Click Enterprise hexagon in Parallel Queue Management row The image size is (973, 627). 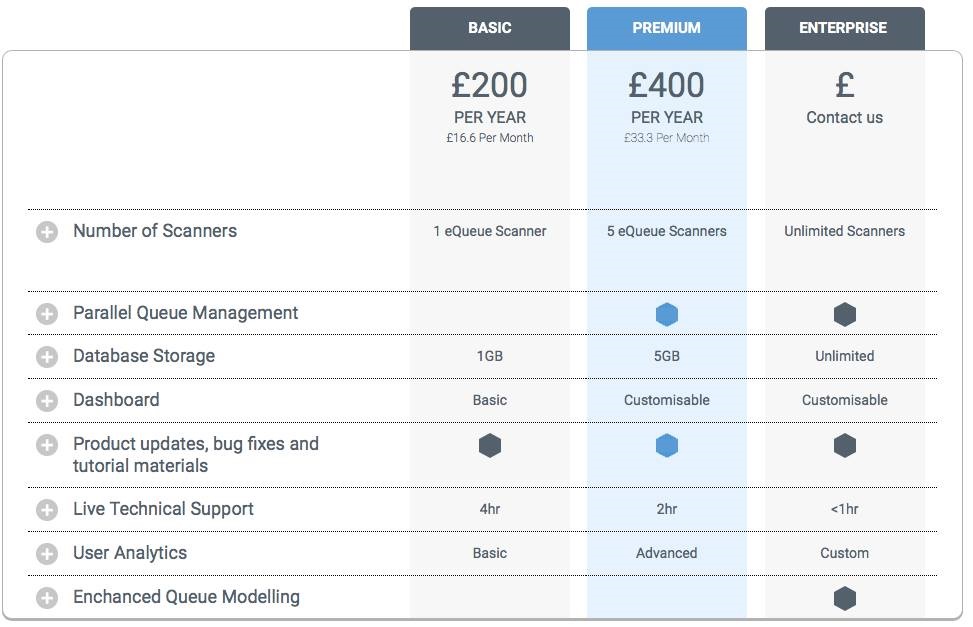(845, 314)
